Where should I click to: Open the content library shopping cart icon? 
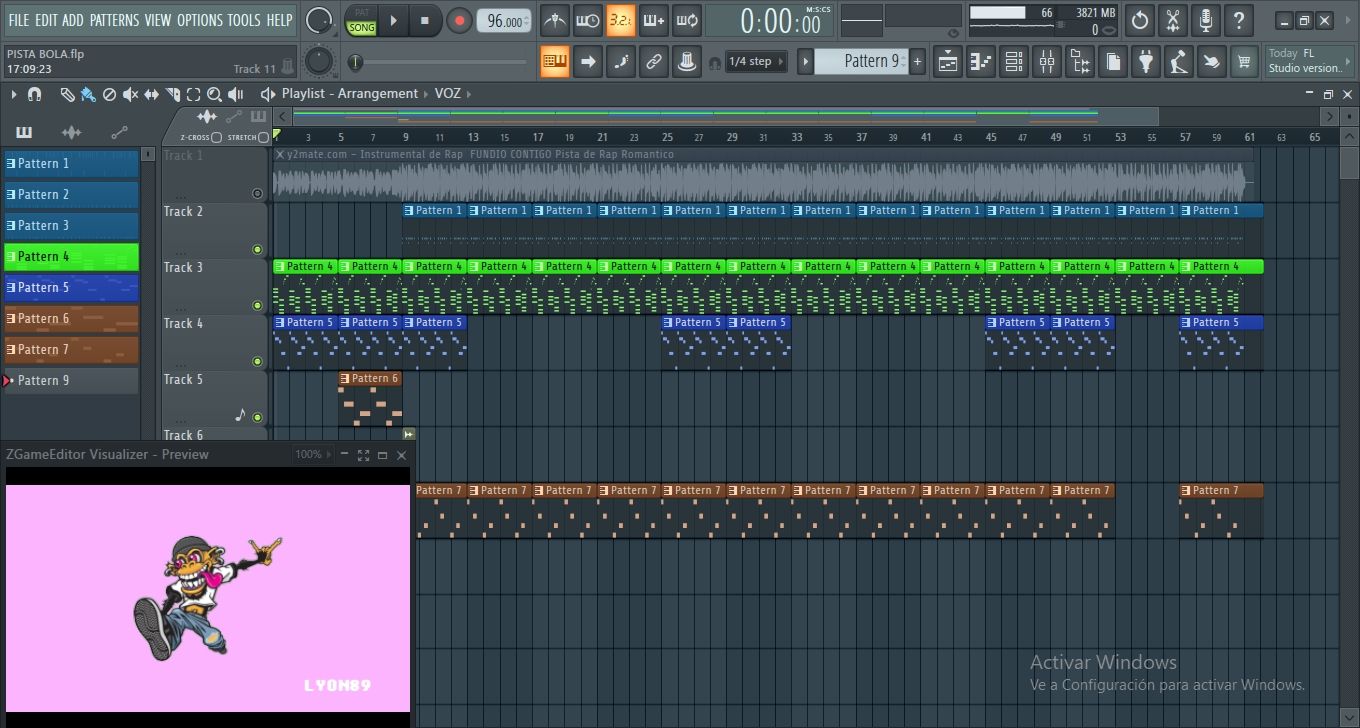pos(1244,62)
